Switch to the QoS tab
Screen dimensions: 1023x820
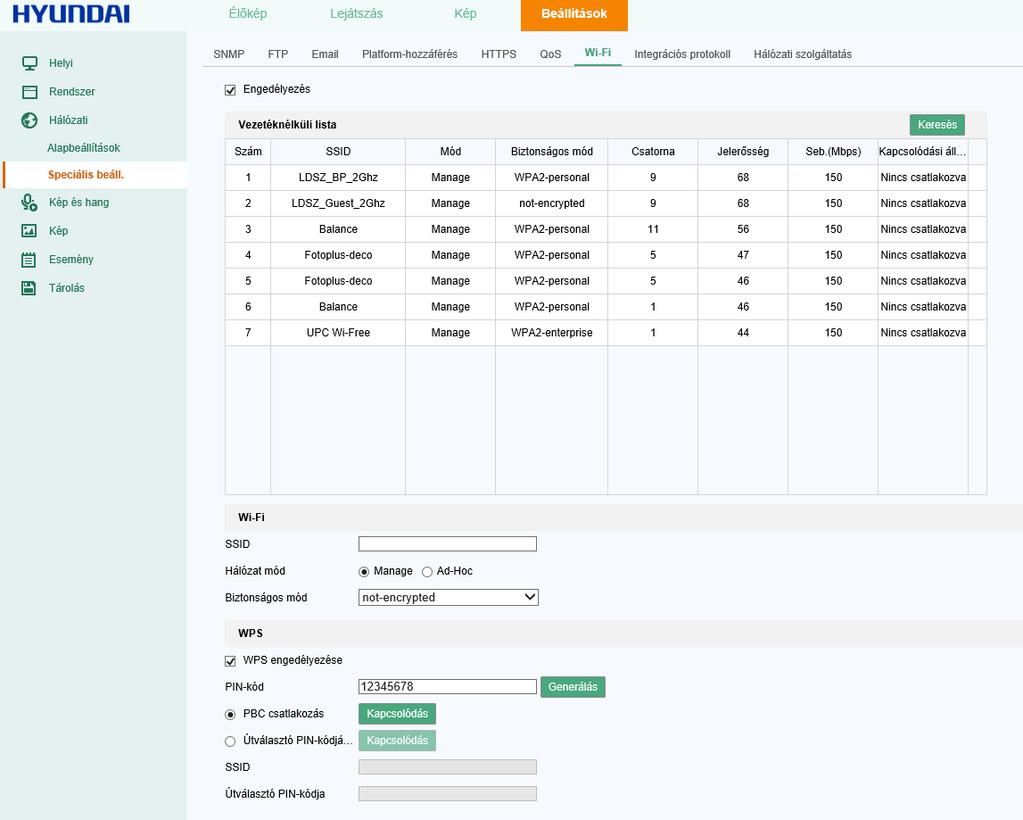coord(551,54)
